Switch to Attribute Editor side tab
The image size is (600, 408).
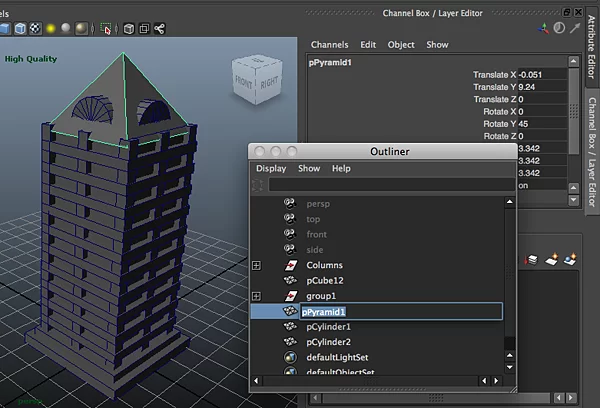click(592, 47)
